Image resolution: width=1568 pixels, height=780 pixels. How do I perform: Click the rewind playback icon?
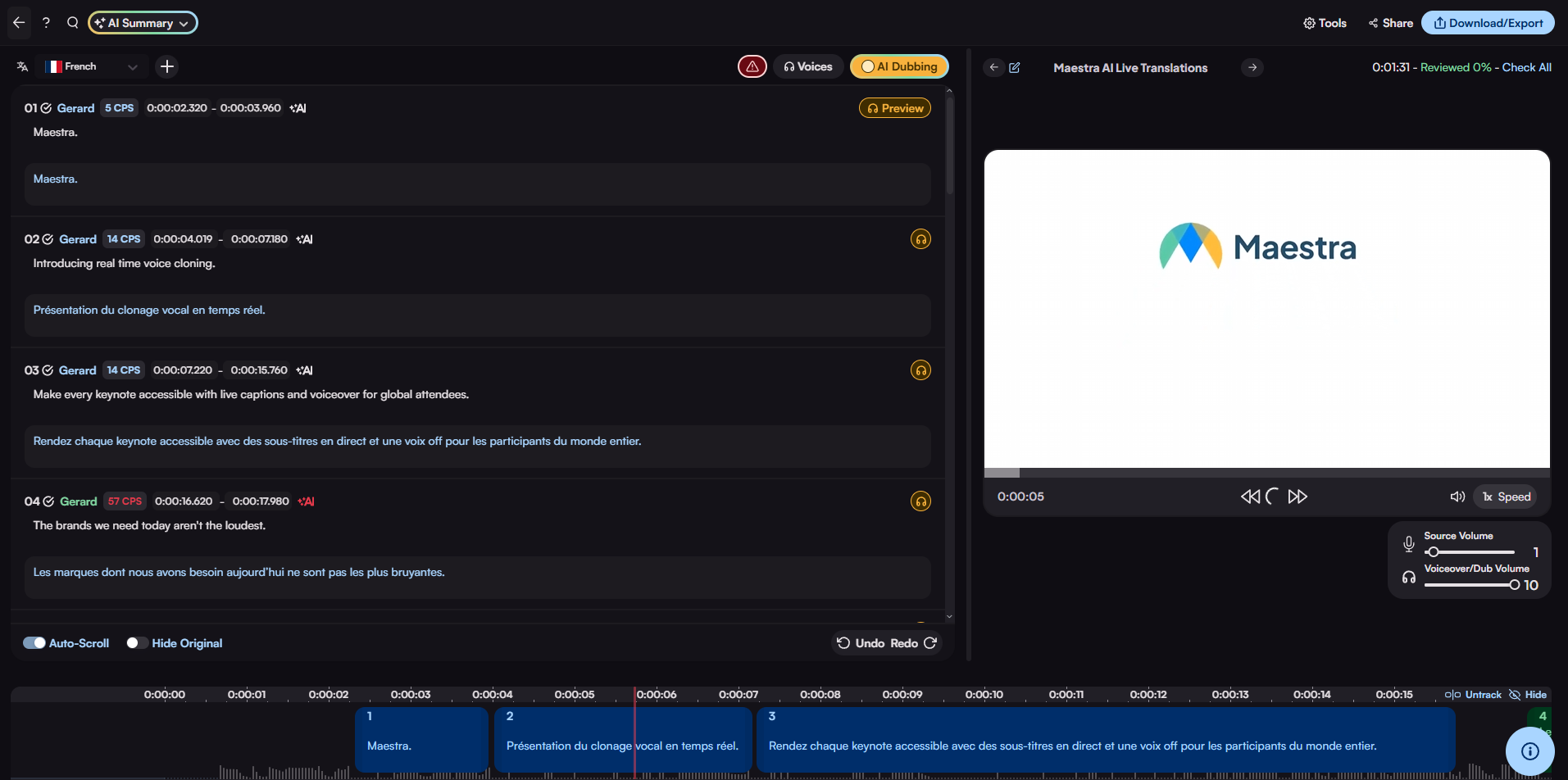click(1249, 497)
